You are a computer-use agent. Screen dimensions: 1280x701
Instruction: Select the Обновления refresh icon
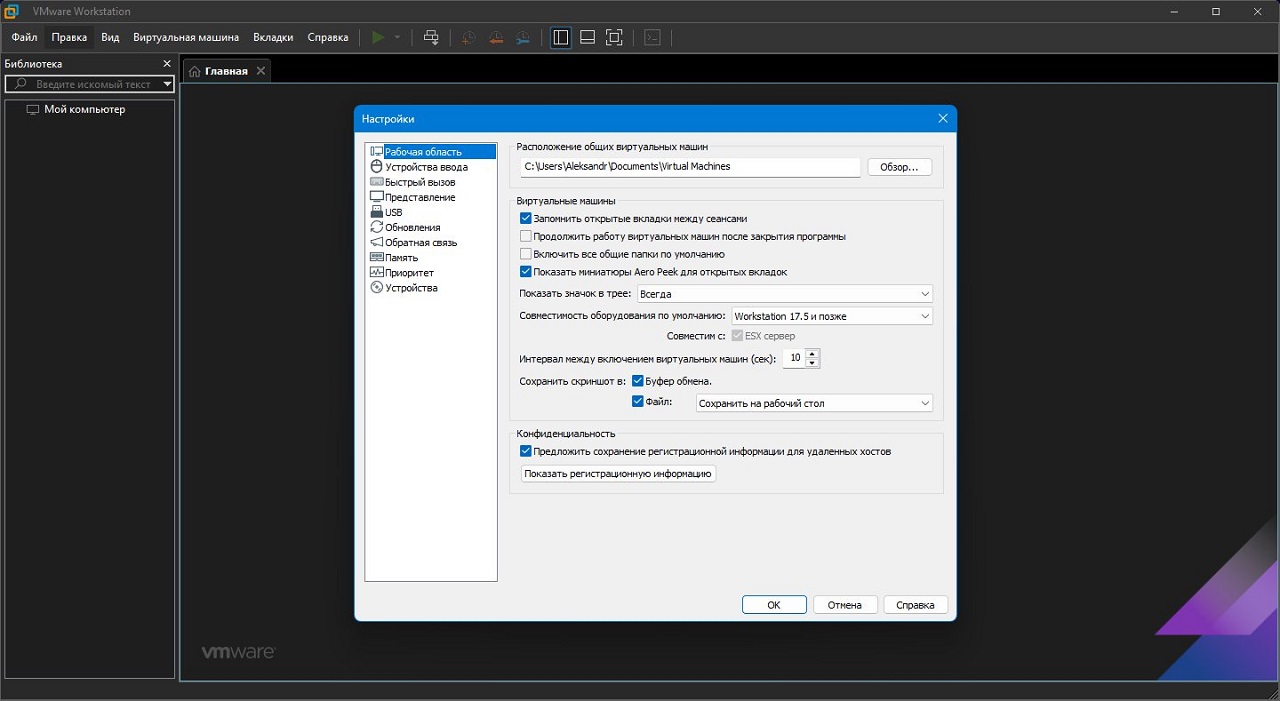377,227
